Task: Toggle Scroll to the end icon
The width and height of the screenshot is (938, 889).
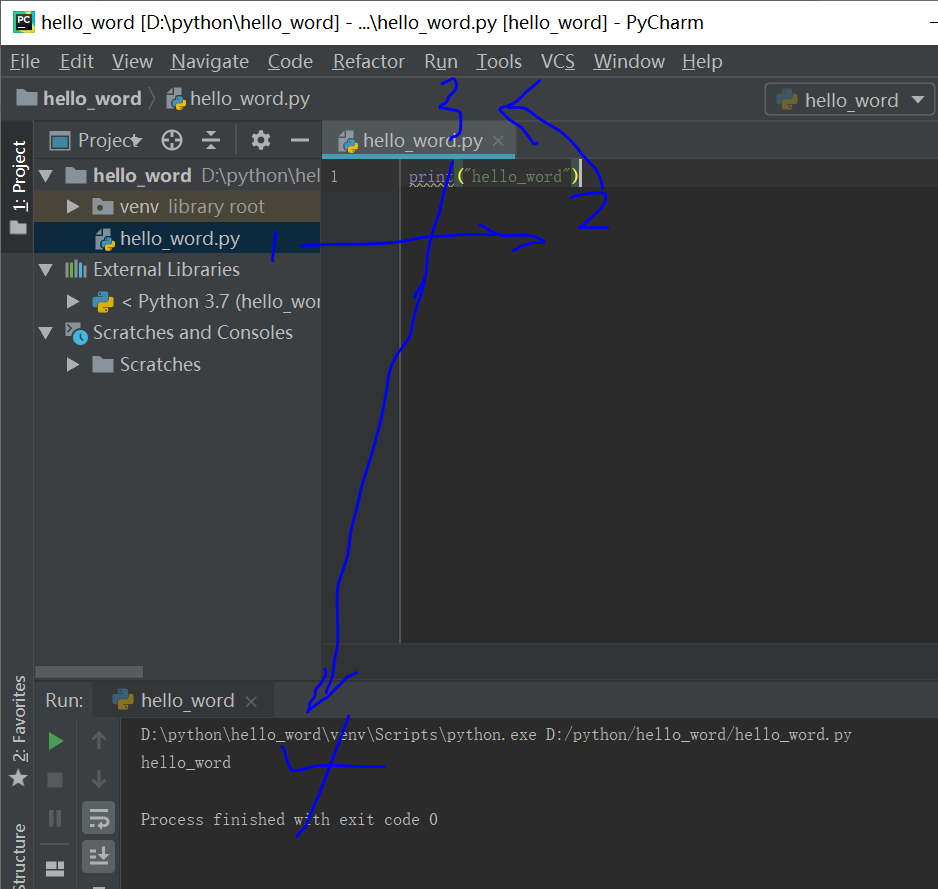Action: click(x=99, y=856)
